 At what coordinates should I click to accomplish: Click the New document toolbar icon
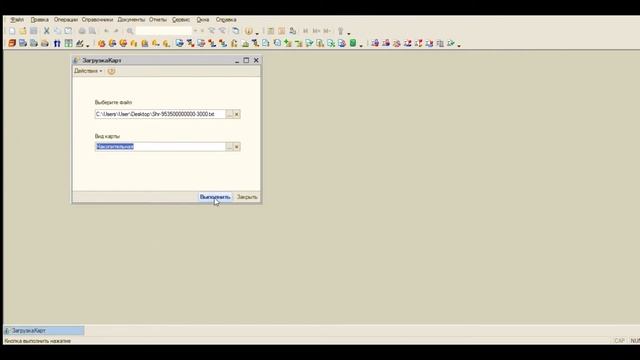[x=12, y=31]
